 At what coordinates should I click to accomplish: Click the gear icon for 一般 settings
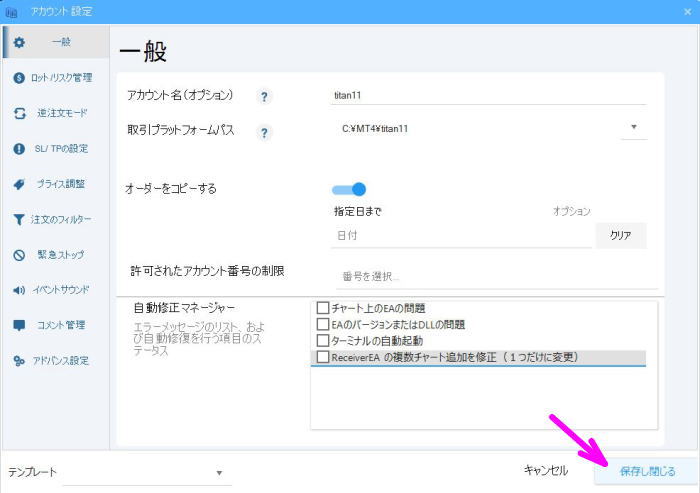pos(19,43)
